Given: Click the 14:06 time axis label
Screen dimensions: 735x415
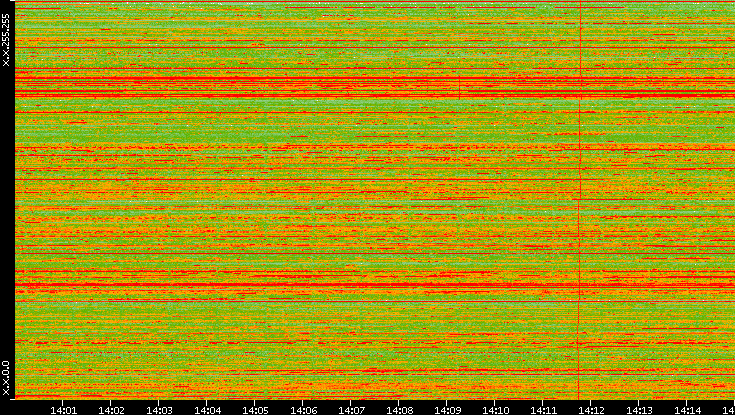Looking at the screenshot, I should [303, 410].
